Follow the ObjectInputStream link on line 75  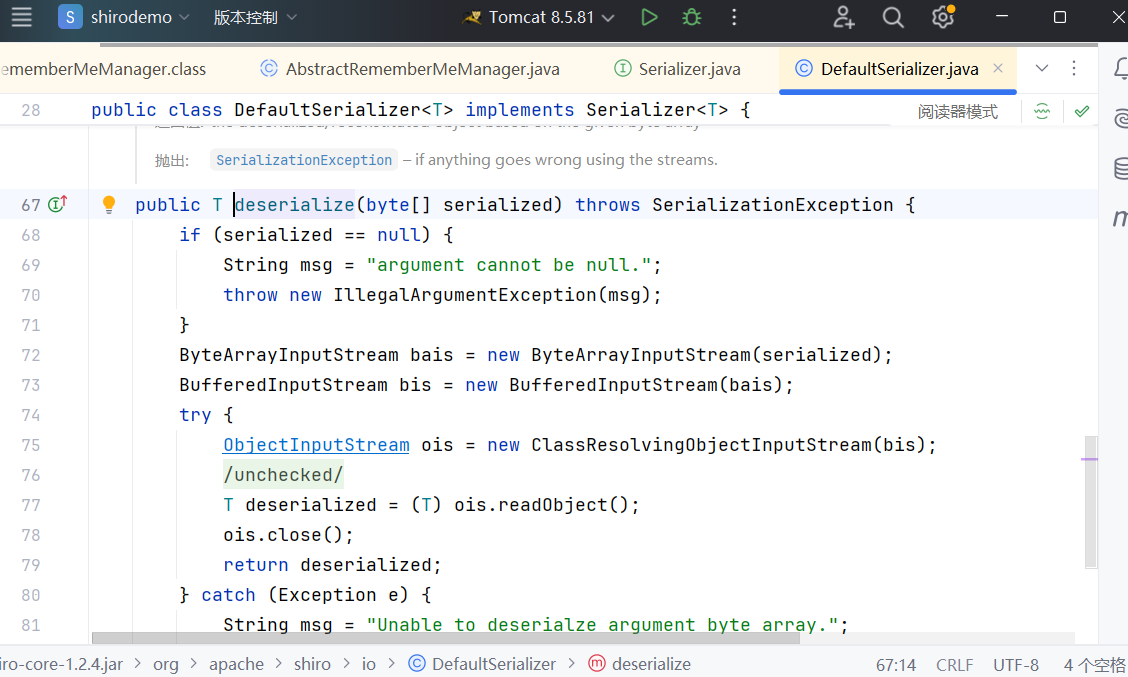point(316,445)
